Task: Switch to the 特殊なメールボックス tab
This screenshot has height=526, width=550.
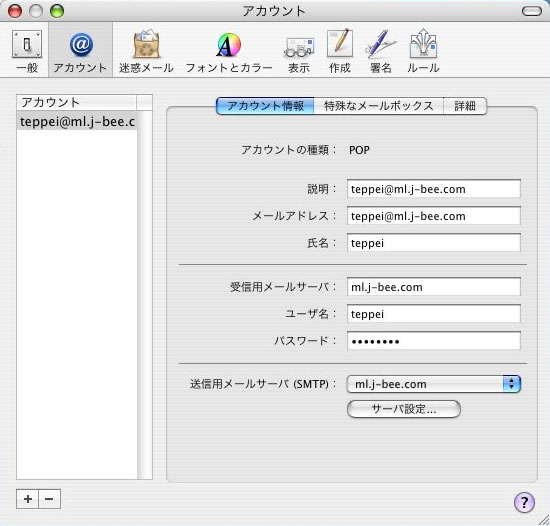Action: point(378,106)
